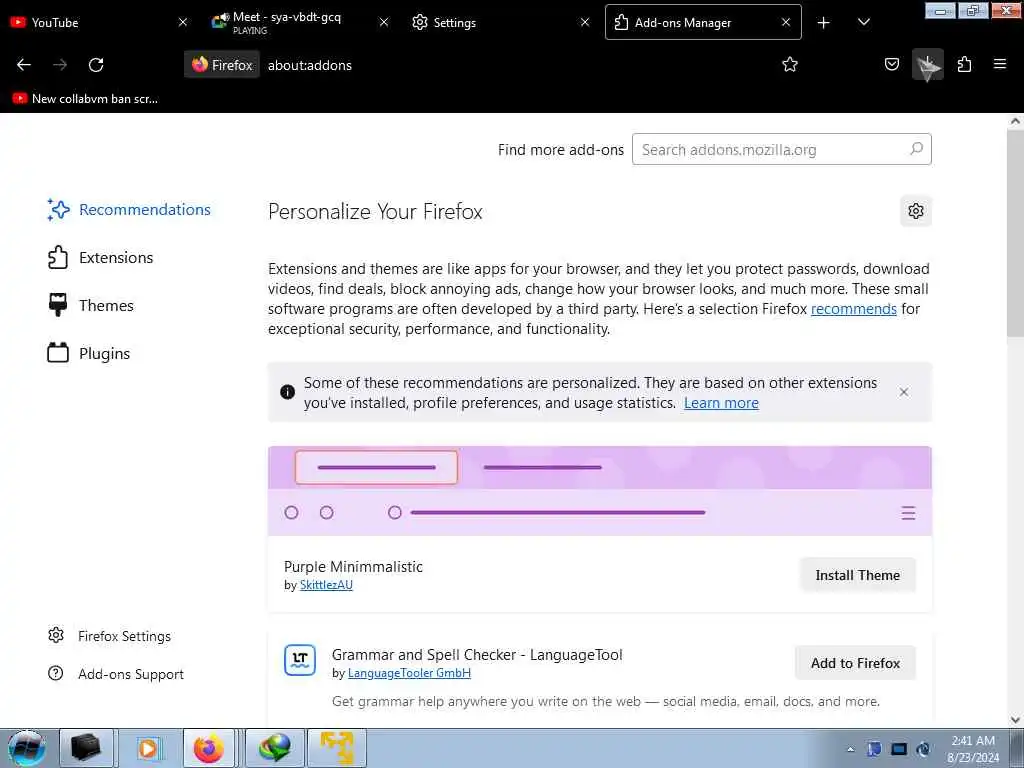Add LanguageTool to Firefox
The height and width of the screenshot is (768, 1024).
856,663
